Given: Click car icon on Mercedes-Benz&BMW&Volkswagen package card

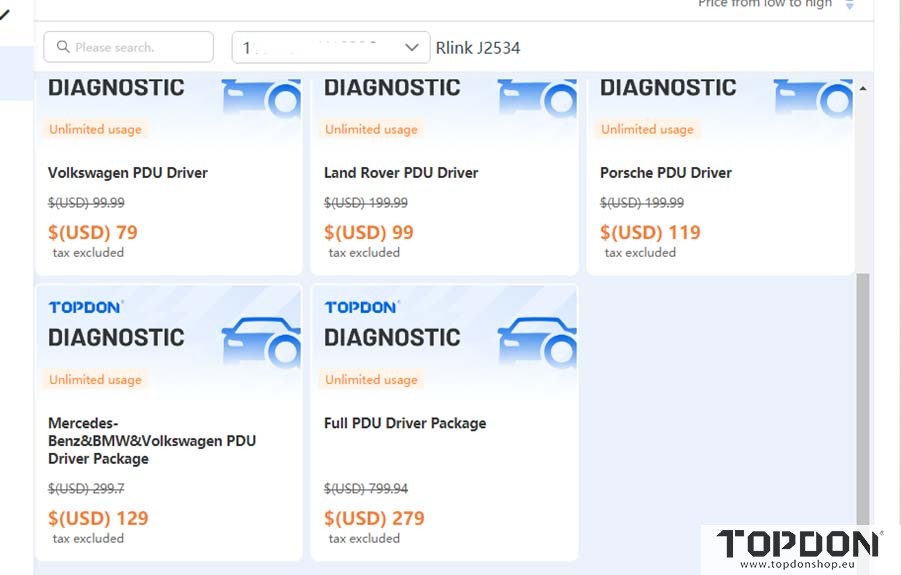Looking at the screenshot, I should 261,341.
